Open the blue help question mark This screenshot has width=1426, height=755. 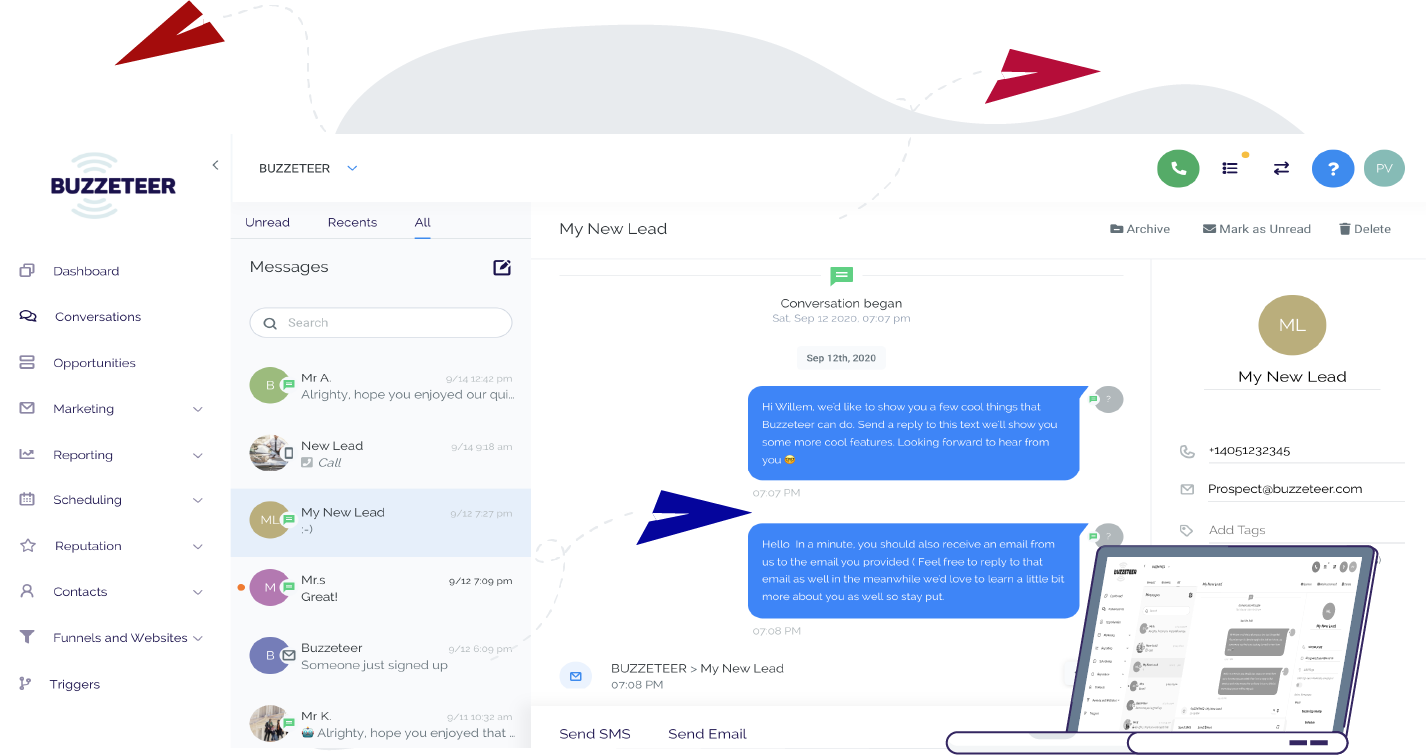coord(1333,168)
